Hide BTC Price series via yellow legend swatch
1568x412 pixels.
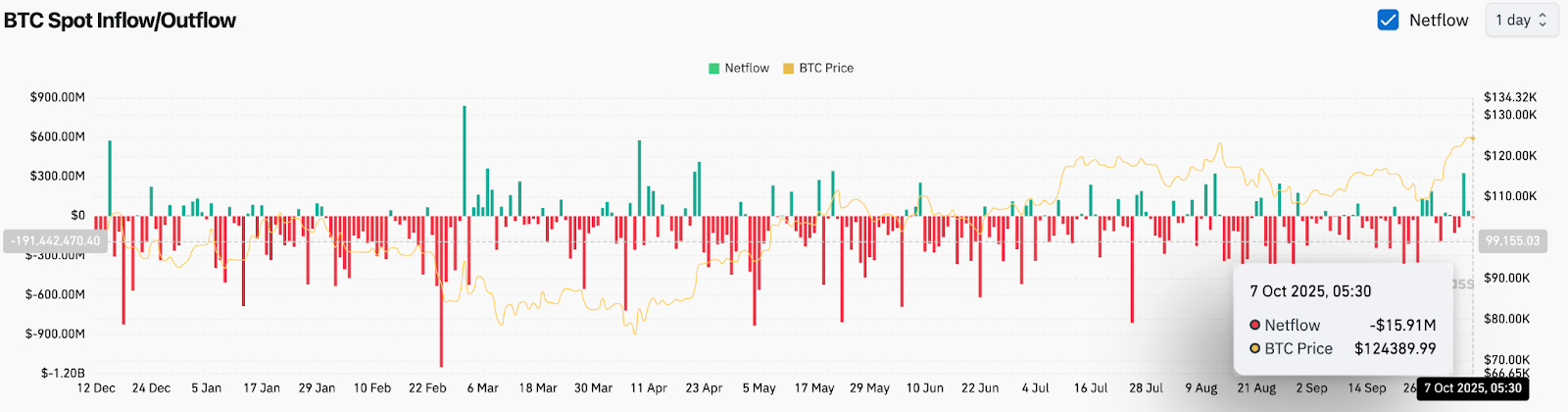coord(788,69)
